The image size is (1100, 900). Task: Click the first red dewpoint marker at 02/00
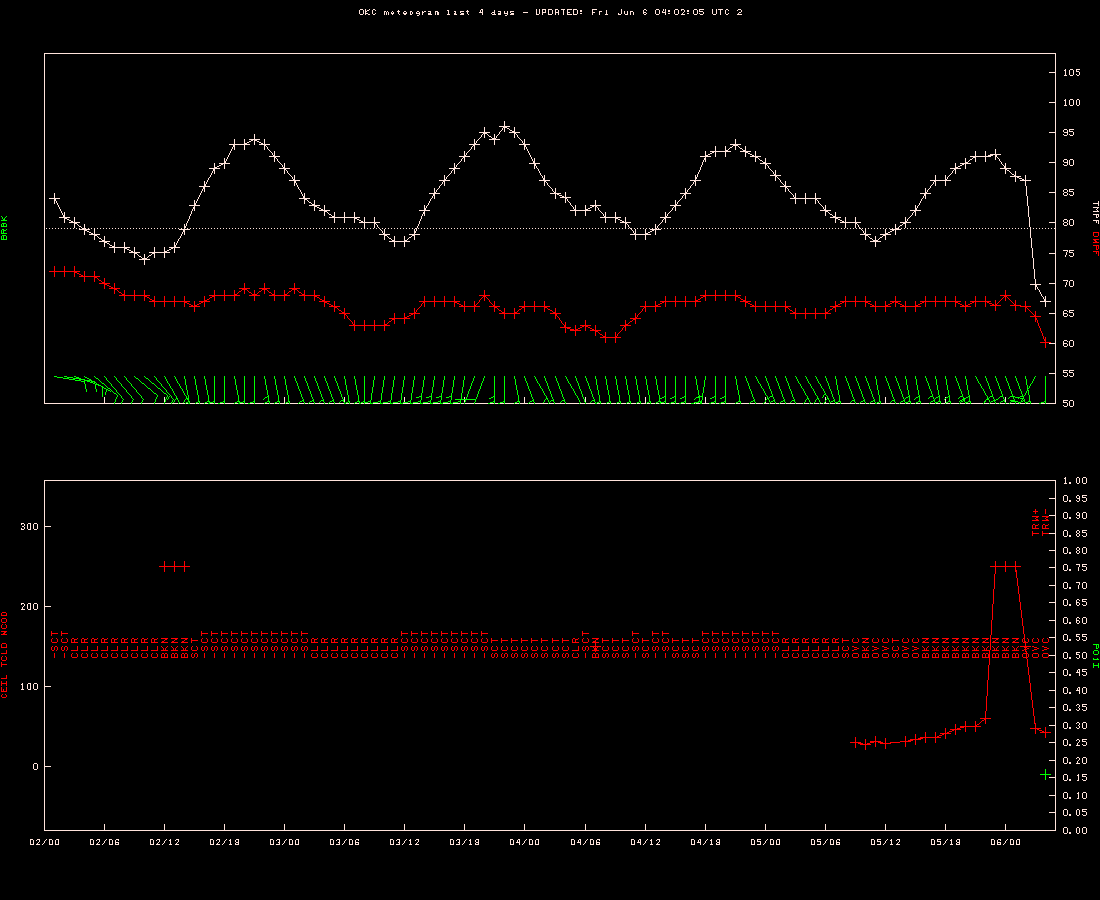pos(54,271)
